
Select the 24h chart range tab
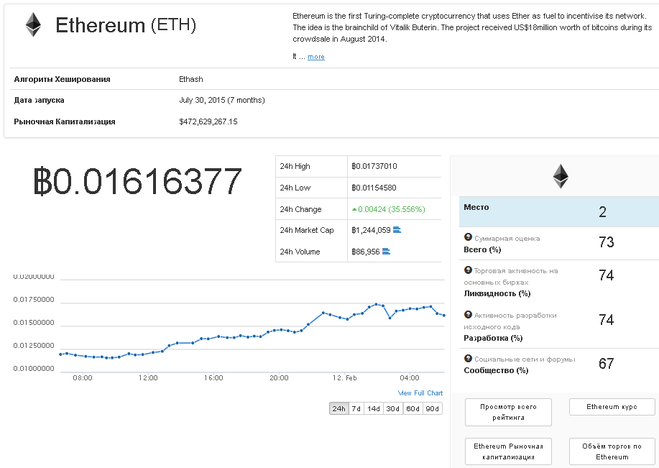coord(338,408)
